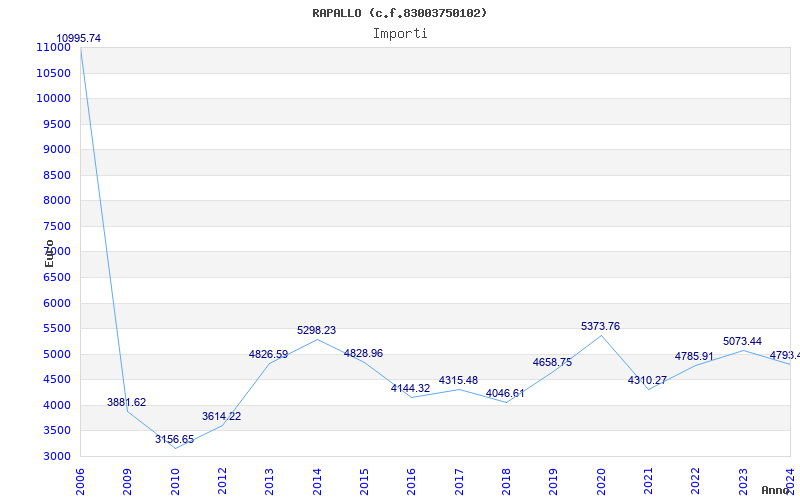Screen dimensions: 800x500
Task: Select x-axis year 2023
Action: [x=743, y=482]
